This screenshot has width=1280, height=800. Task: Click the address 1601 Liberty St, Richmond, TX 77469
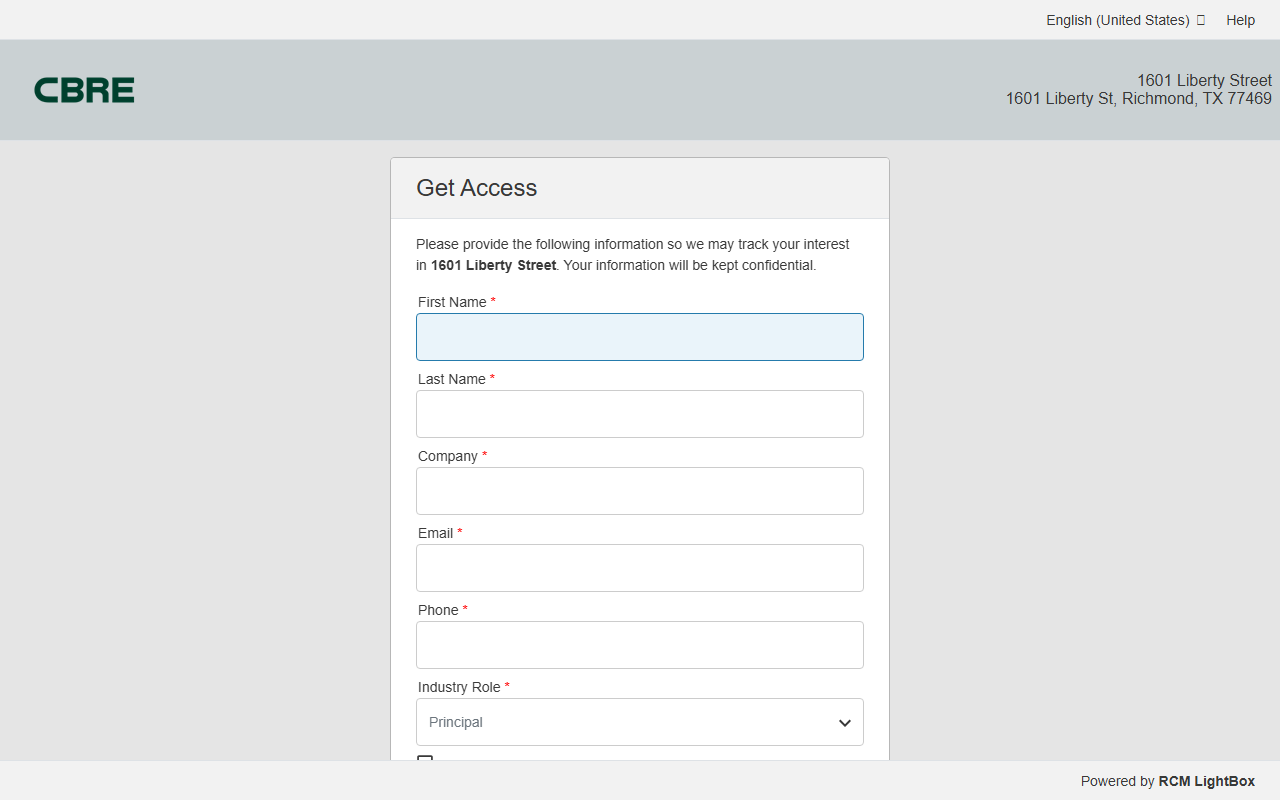click(1139, 98)
